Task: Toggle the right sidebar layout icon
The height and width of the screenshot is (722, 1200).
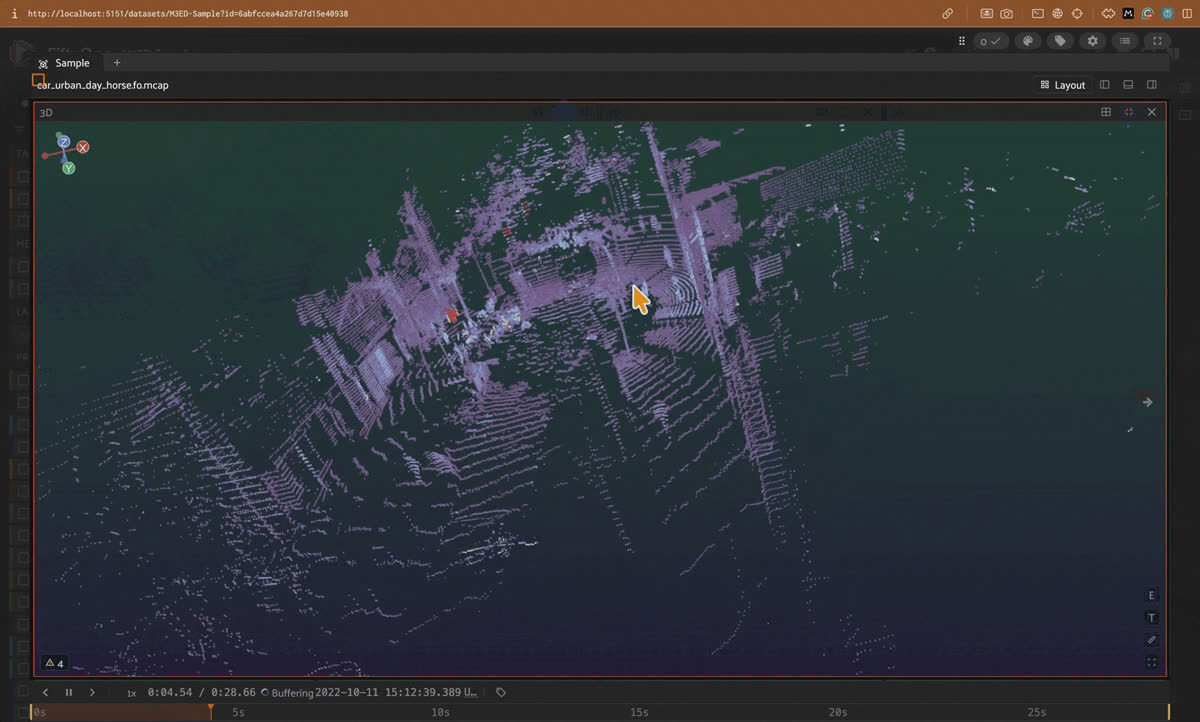Action: point(1152,85)
